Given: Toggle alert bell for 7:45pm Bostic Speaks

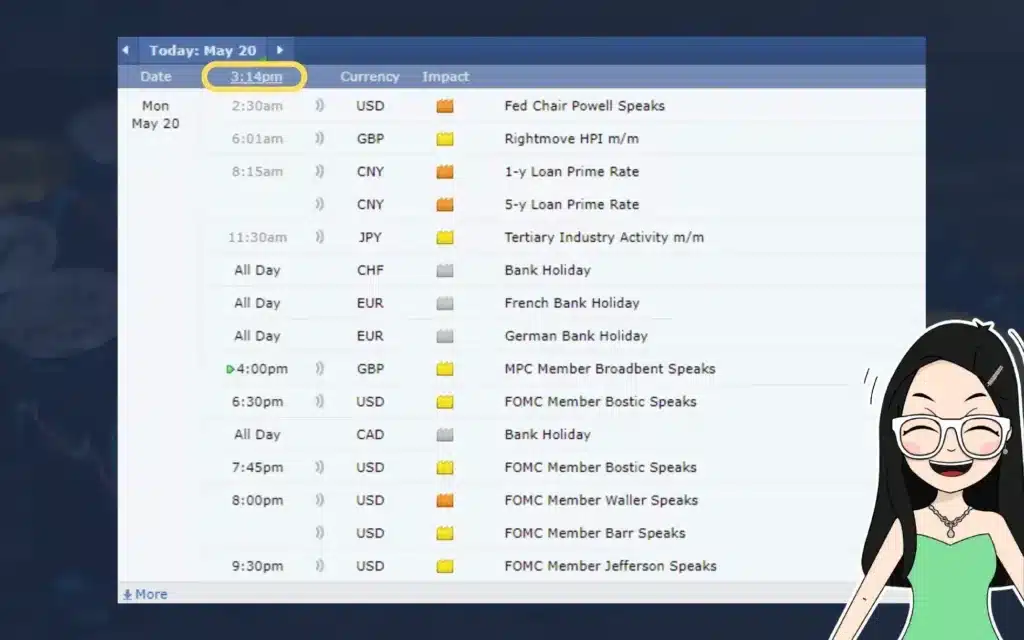Looking at the screenshot, I should click(x=319, y=467).
